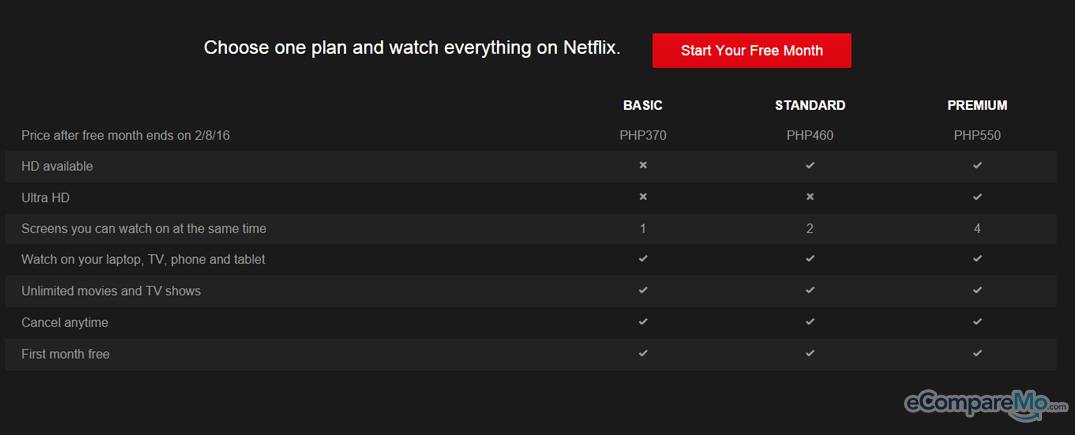Click Standard checkmark for watch on laptop row
This screenshot has height=435, width=1075.
coord(810,259)
